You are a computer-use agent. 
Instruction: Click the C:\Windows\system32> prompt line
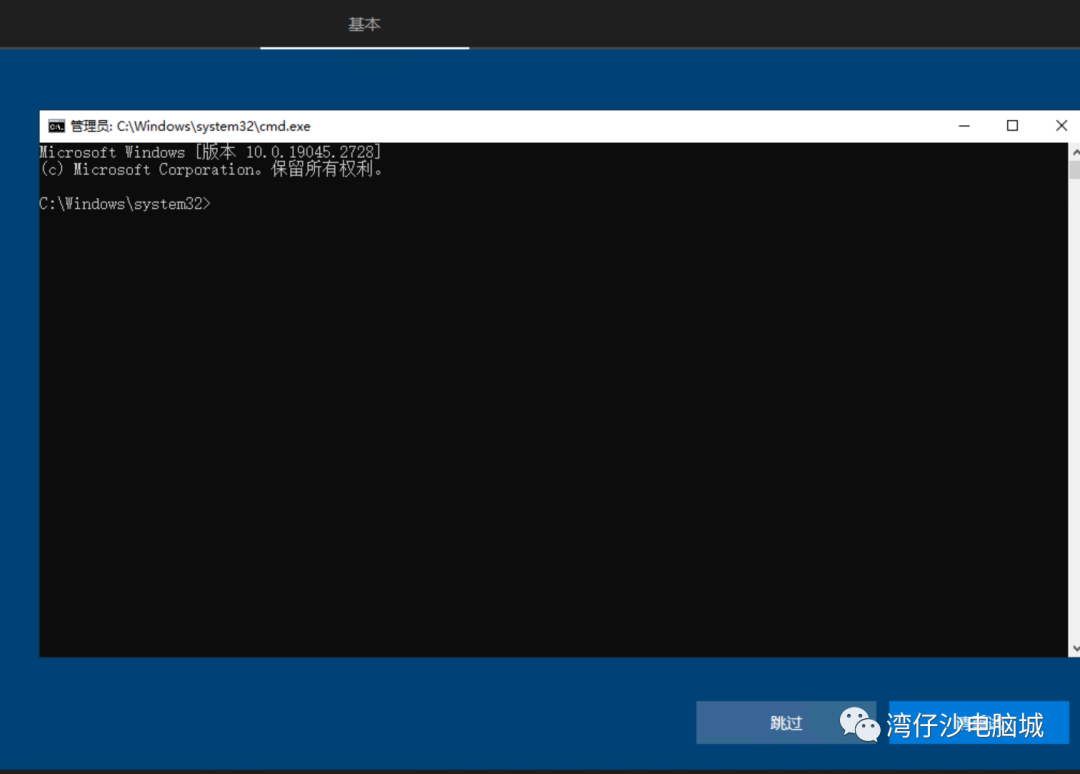pyautogui.click(x=125, y=204)
